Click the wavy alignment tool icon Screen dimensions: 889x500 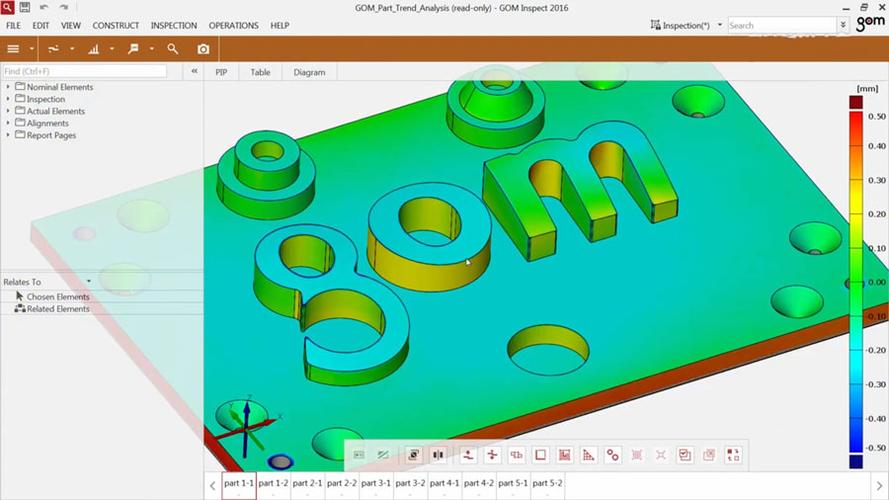point(53,49)
